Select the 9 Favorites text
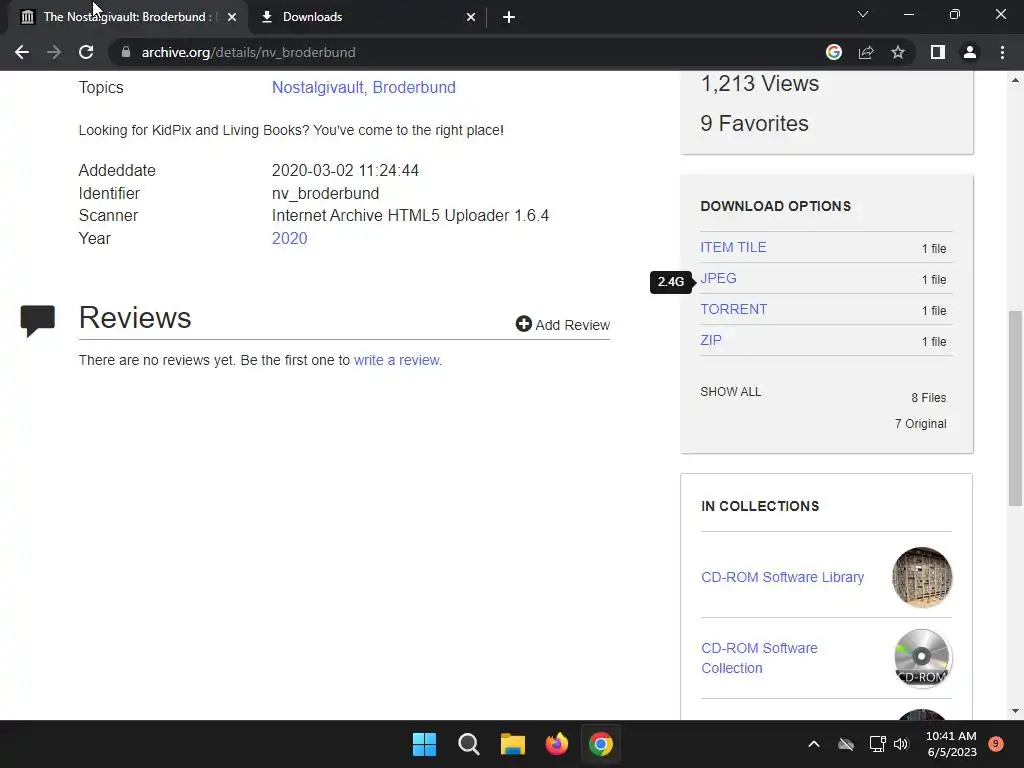The height and width of the screenshot is (768, 1024). pyautogui.click(x=754, y=123)
